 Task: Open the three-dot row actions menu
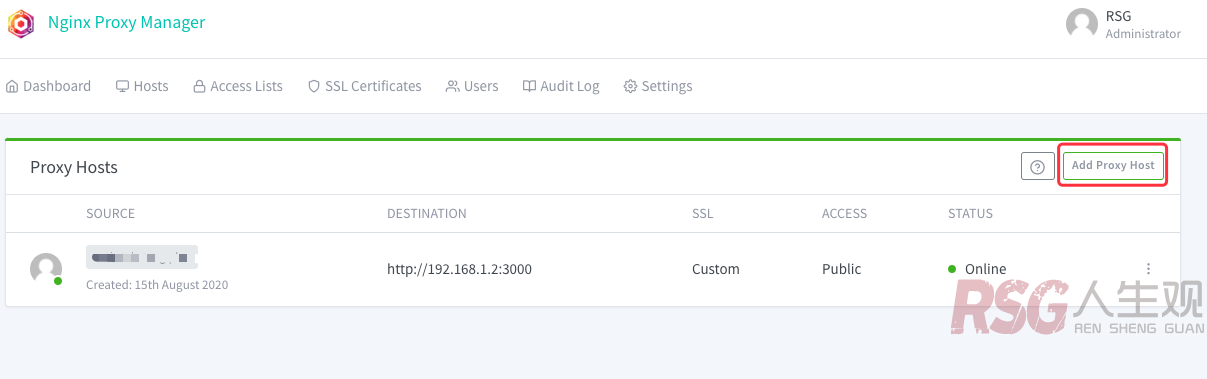coord(1149,269)
